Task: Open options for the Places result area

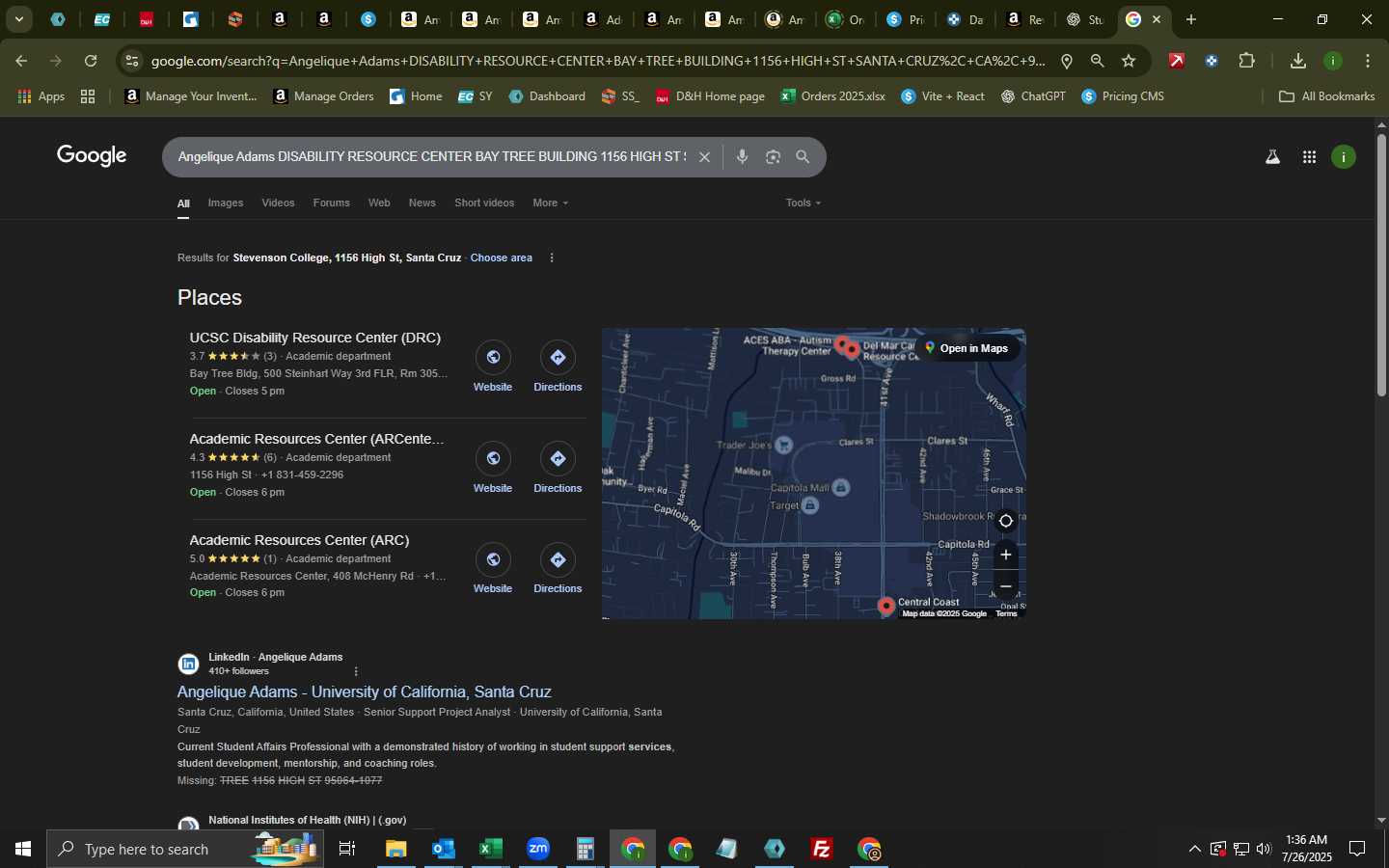Action: tap(552, 258)
